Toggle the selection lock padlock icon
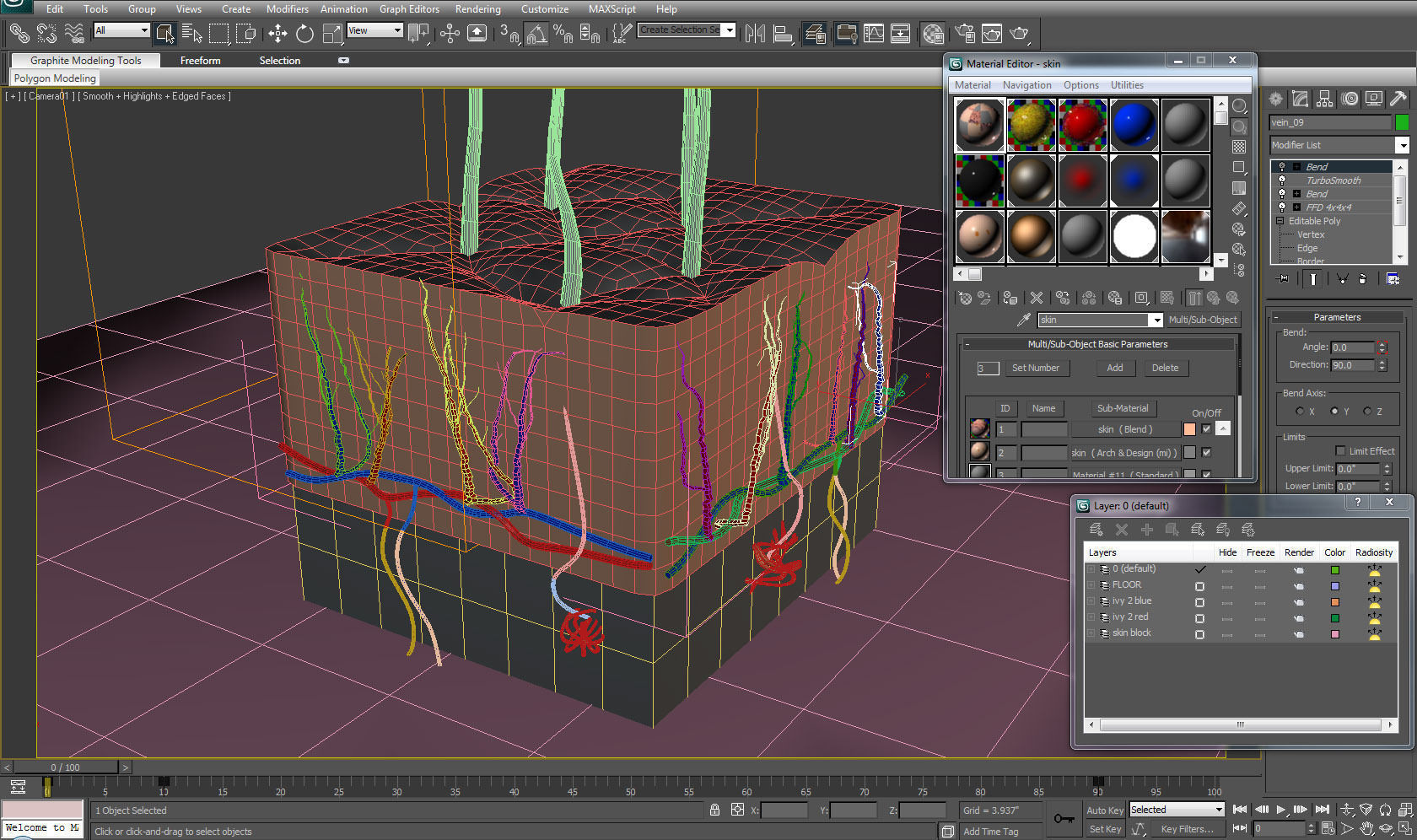The width and height of the screenshot is (1417, 840). [715, 810]
